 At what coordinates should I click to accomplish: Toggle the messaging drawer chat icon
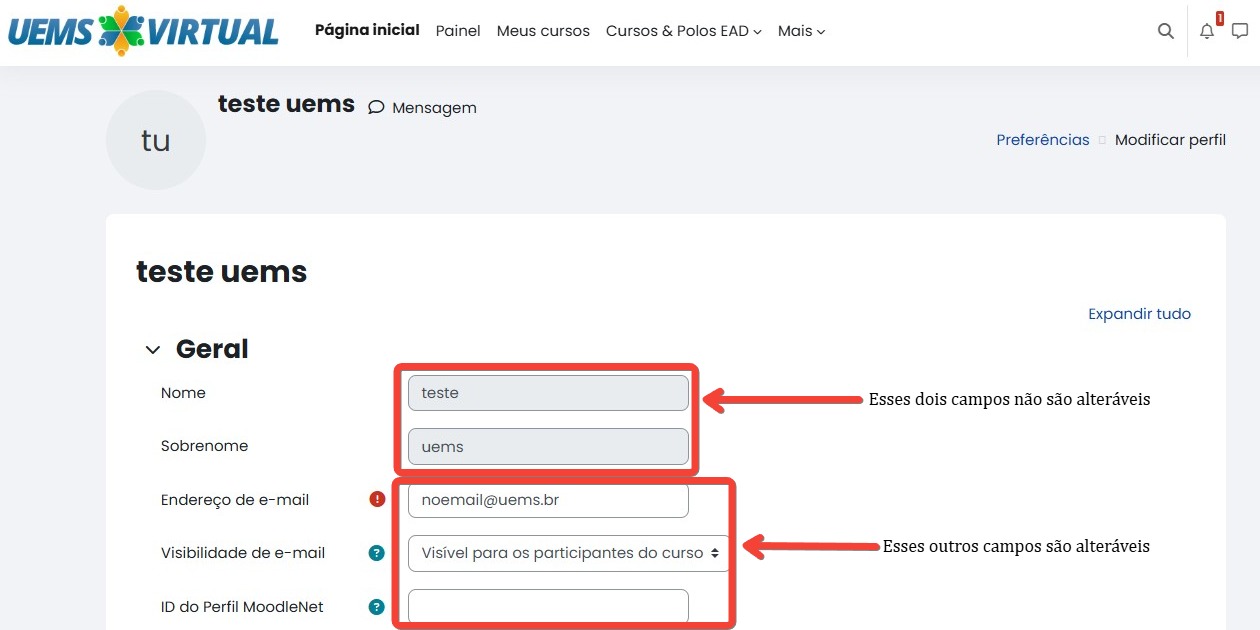[x=1240, y=31]
